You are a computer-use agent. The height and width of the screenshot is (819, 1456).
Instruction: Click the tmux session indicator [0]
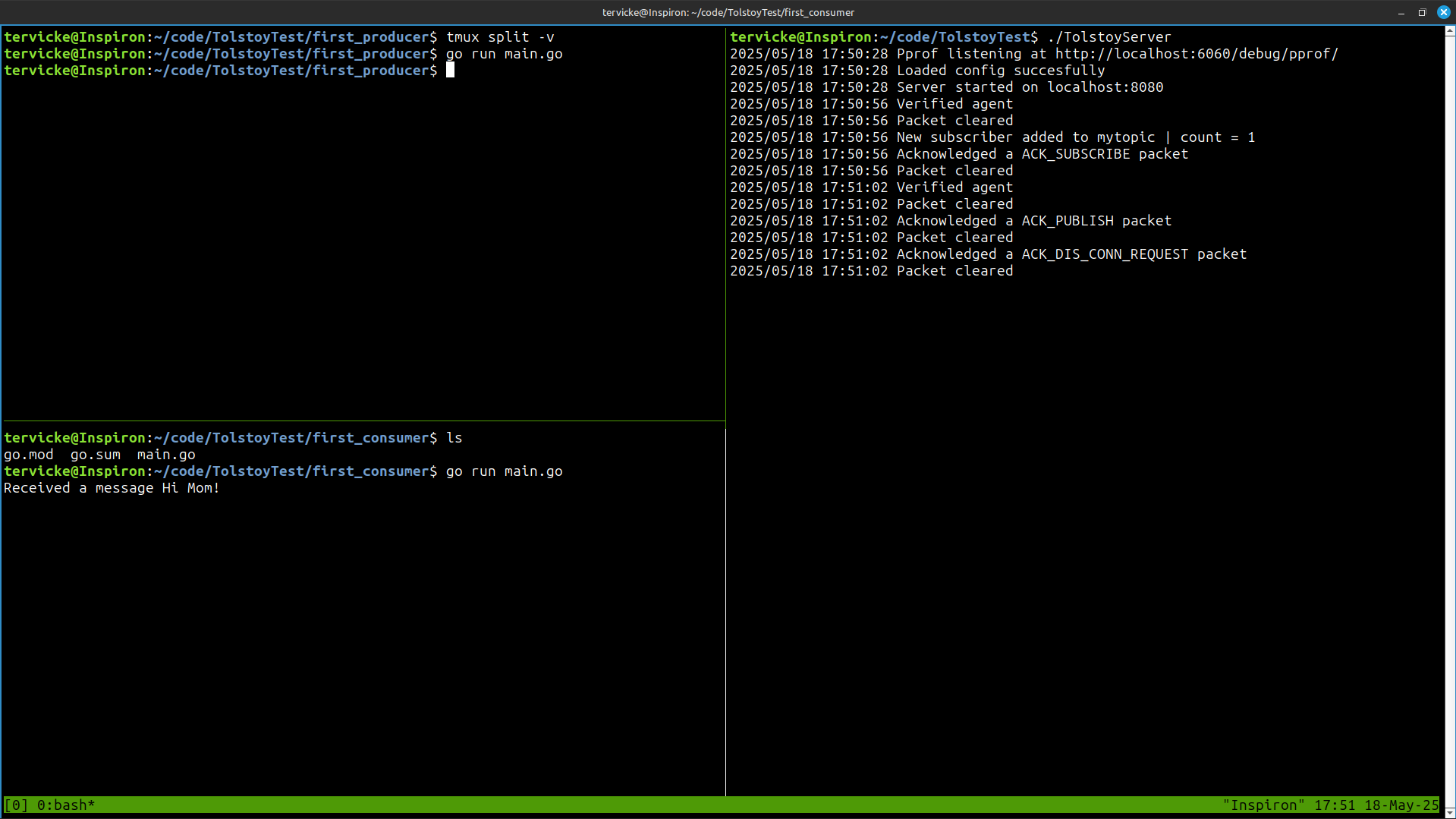[x=15, y=805]
